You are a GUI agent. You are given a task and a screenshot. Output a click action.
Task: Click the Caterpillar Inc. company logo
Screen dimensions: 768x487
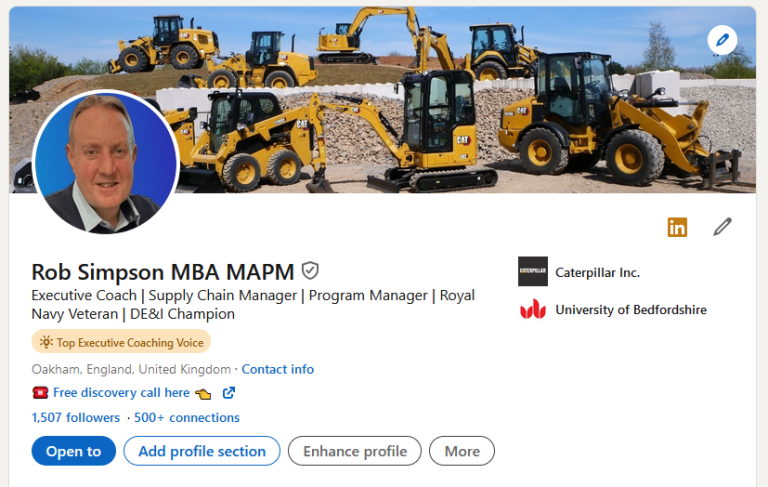(533, 271)
